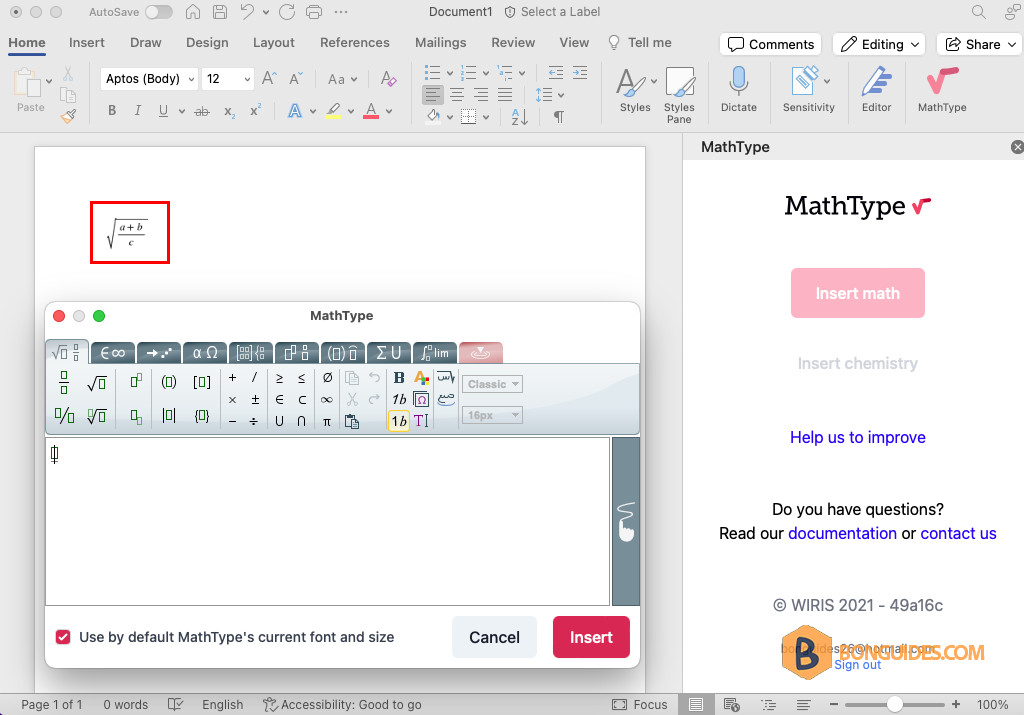Start Dictate microphone

click(x=739, y=89)
